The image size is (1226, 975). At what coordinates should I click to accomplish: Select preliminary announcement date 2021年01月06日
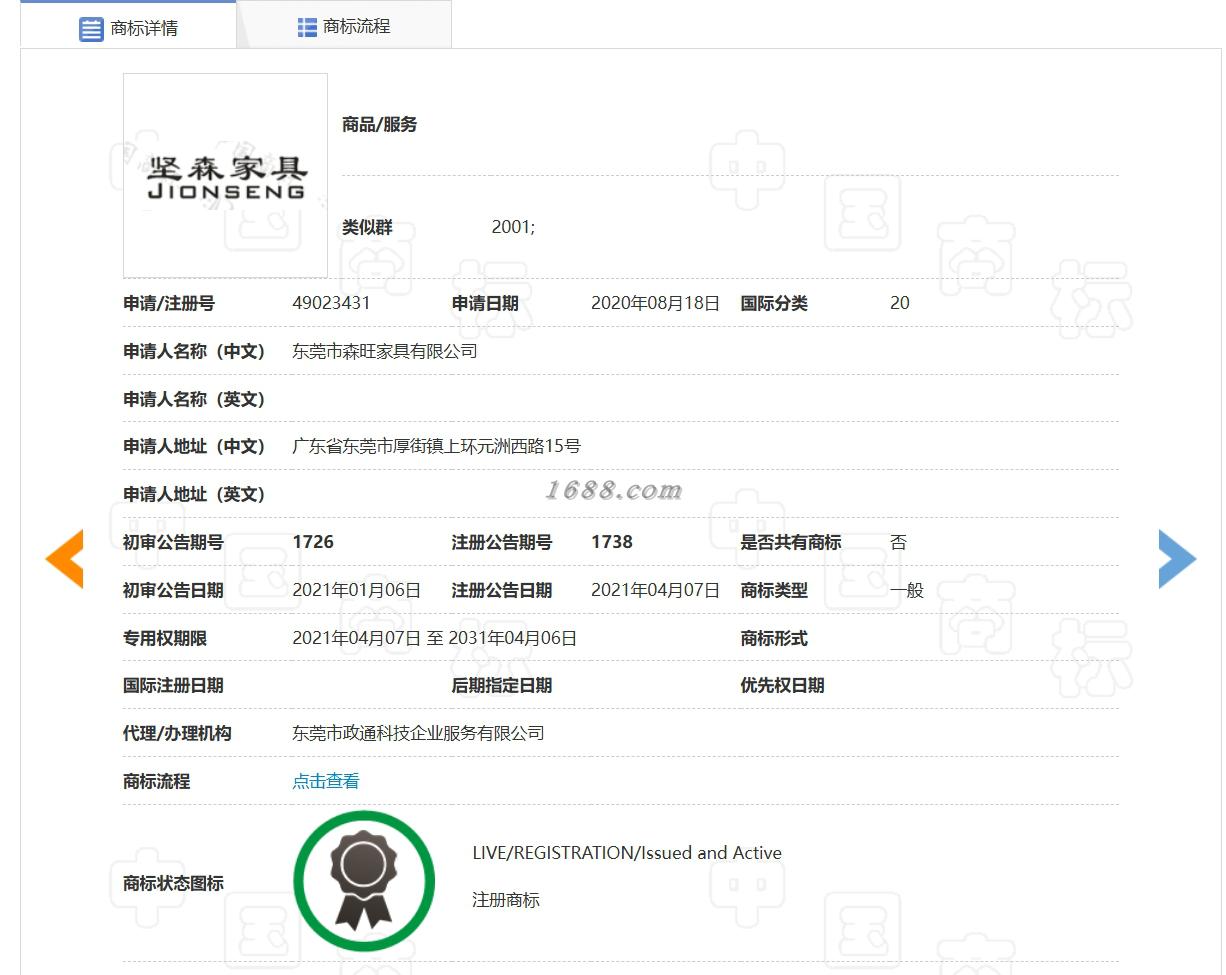(356, 590)
